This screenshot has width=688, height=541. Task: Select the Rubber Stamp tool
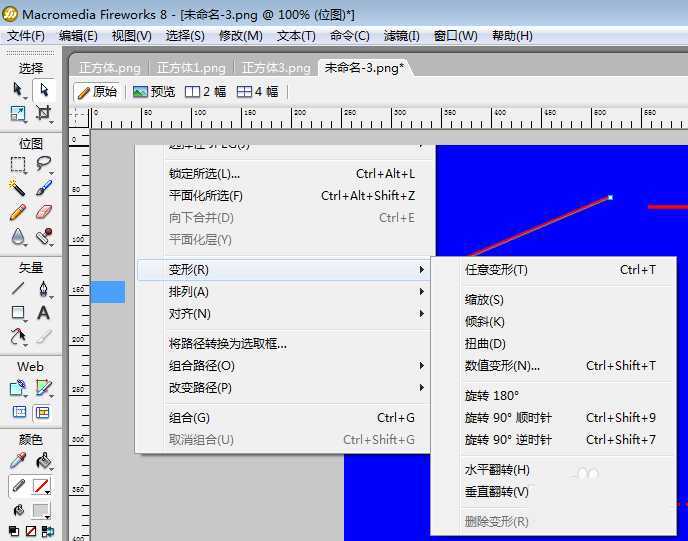(43, 237)
